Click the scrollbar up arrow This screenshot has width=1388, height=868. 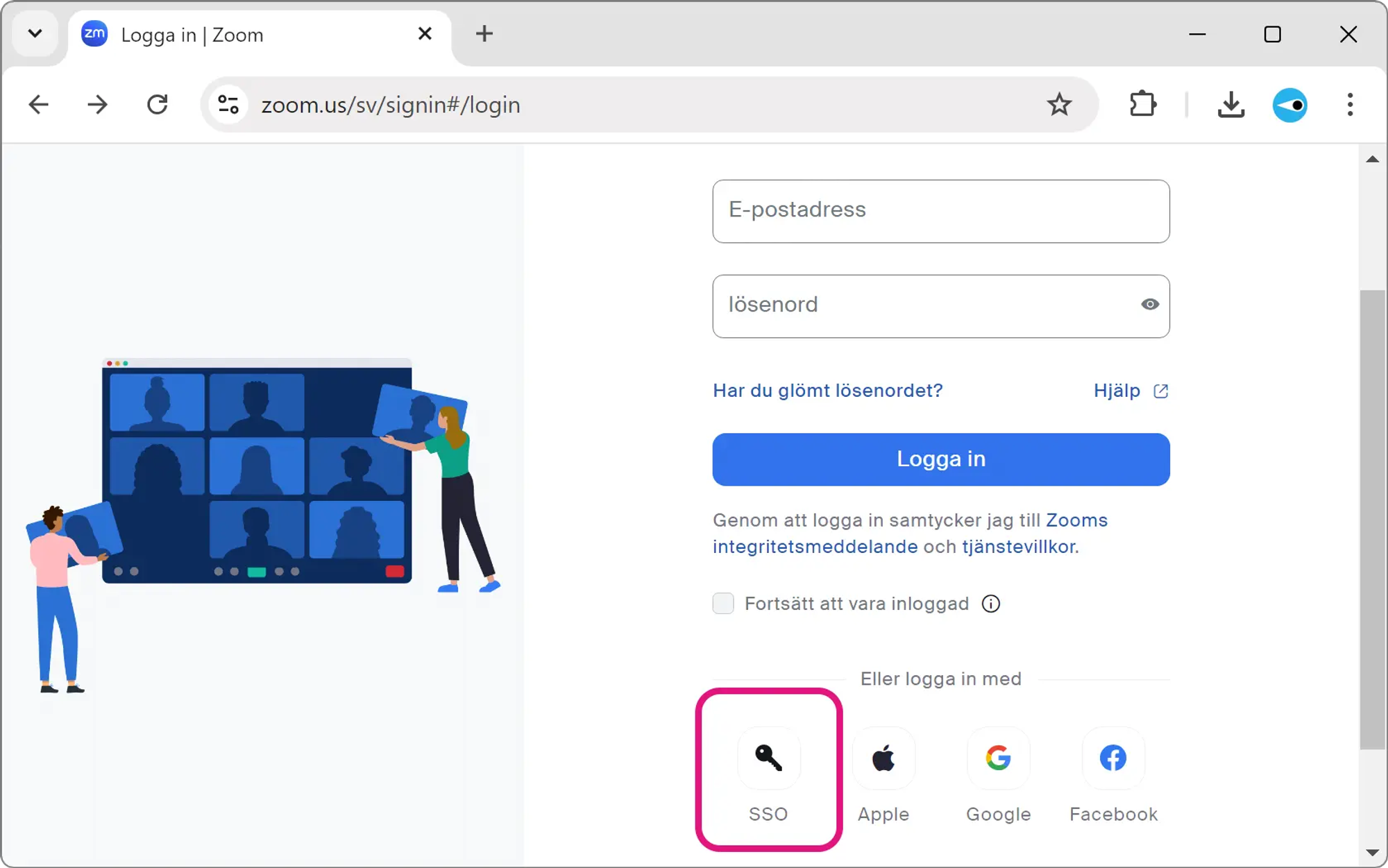click(x=1372, y=160)
